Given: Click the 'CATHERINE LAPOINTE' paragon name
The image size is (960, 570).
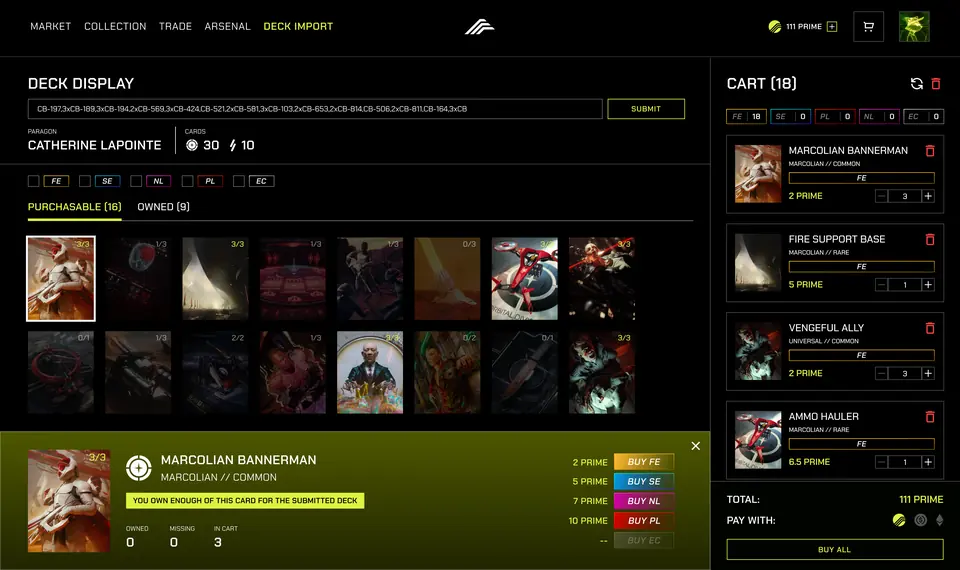Looking at the screenshot, I should click(94, 146).
